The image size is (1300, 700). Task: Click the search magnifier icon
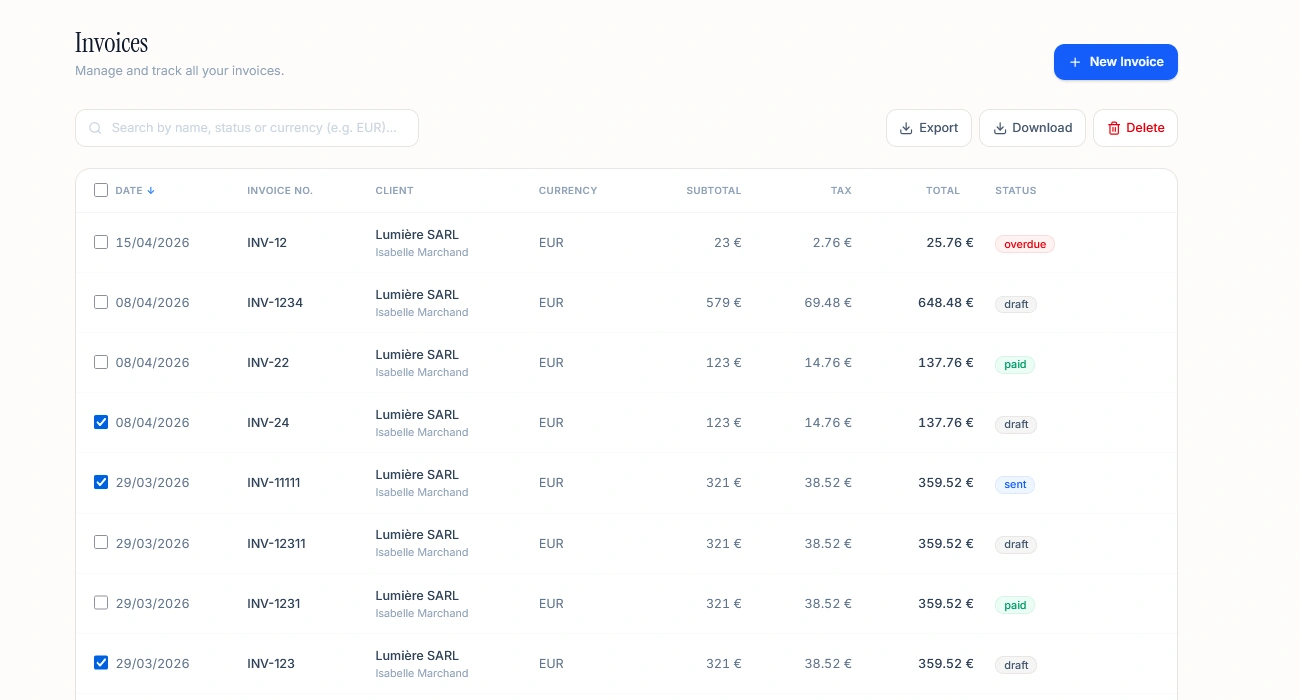(x=95, y=128)
